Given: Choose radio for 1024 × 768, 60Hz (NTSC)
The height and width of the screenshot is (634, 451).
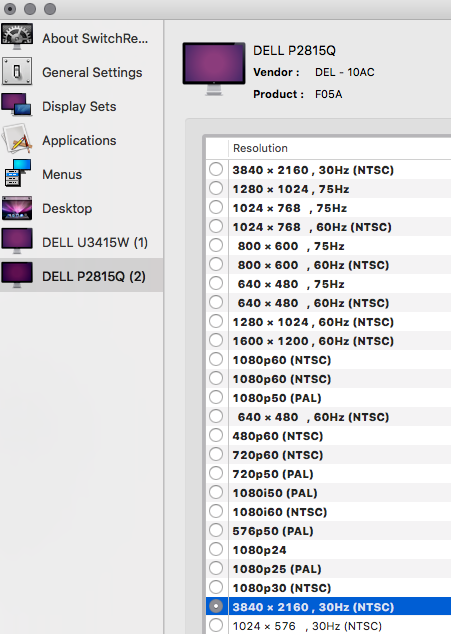Looking at the screenshot, I should click(216, 226).
